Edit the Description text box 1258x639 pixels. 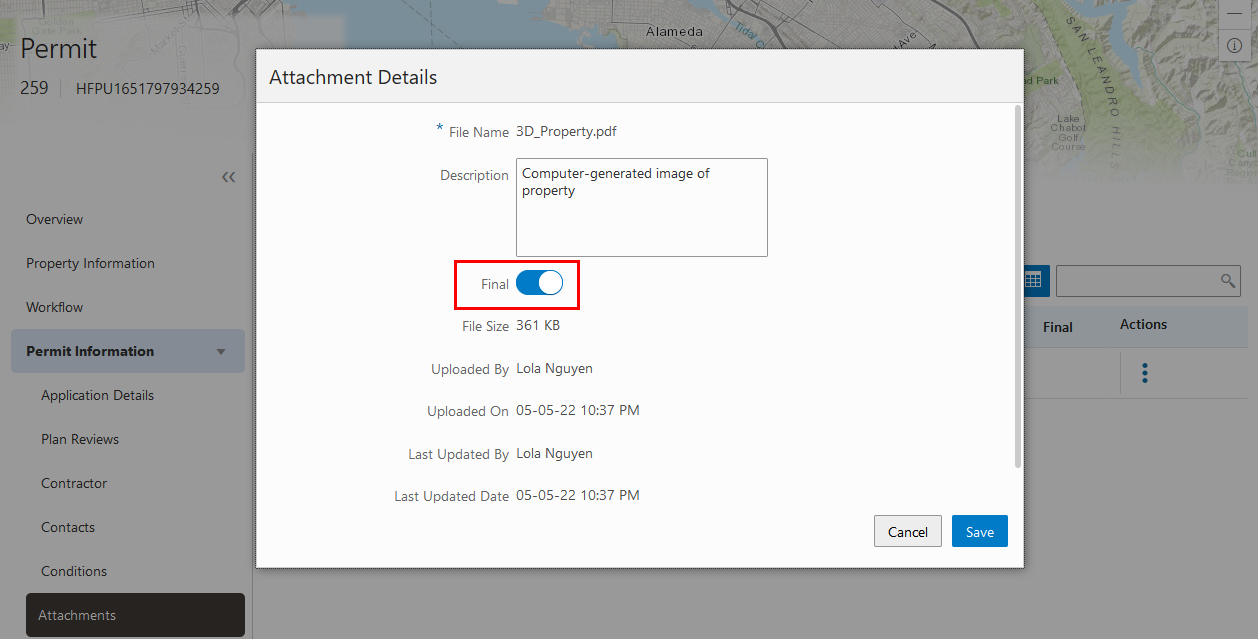pyautogui.click(x=641, y=207)
